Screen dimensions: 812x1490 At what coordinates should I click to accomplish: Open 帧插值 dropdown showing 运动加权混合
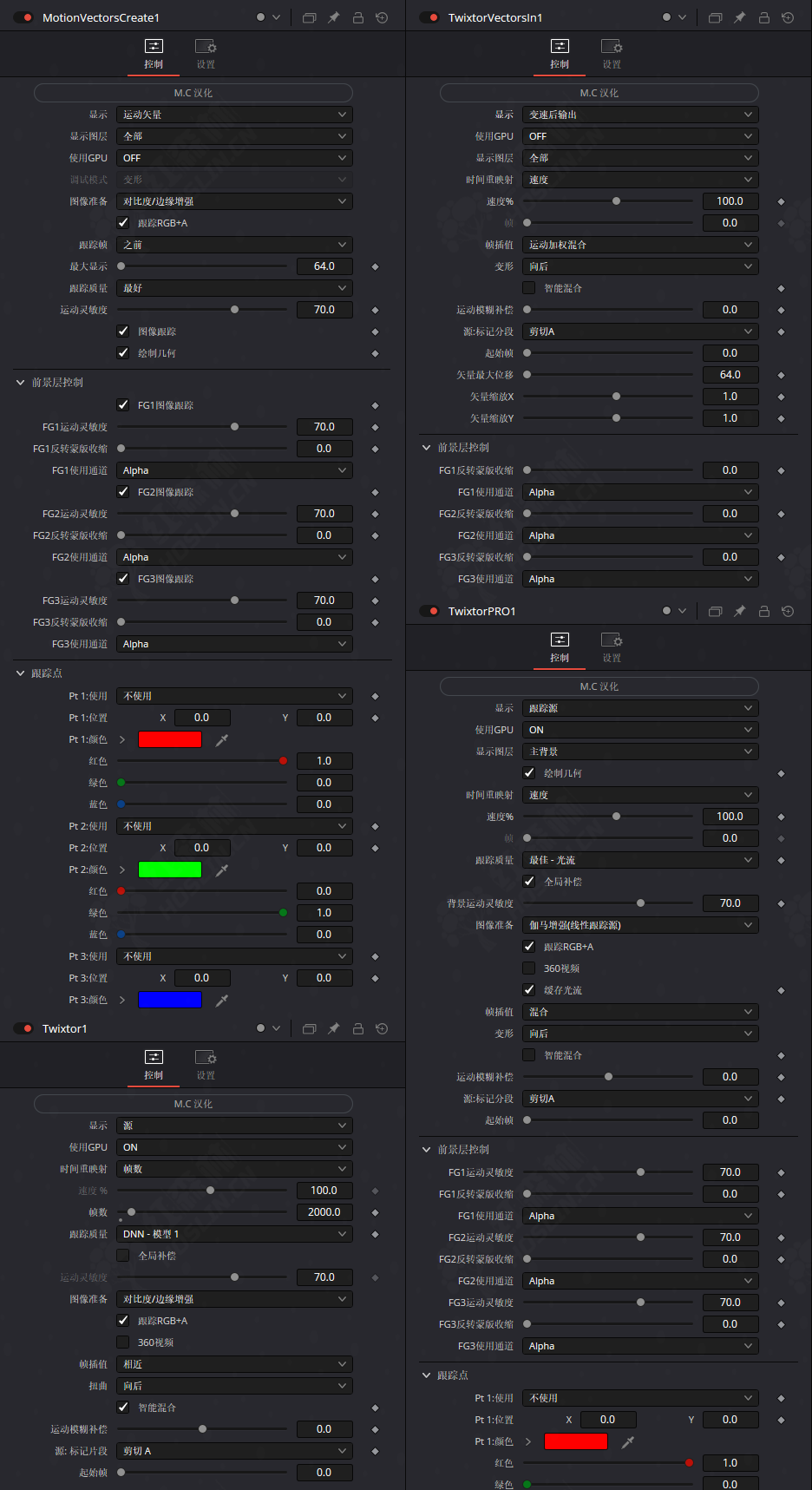pos(640,245)
